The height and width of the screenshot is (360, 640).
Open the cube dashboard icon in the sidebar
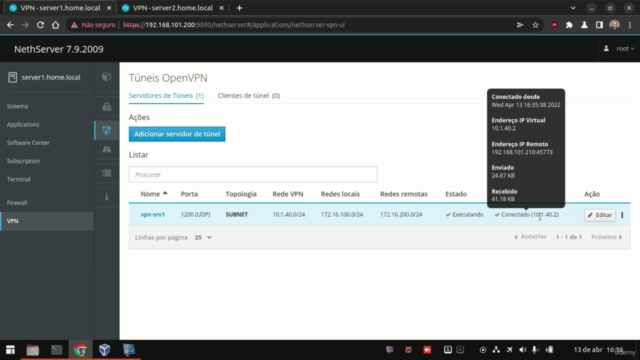point(107,77)
